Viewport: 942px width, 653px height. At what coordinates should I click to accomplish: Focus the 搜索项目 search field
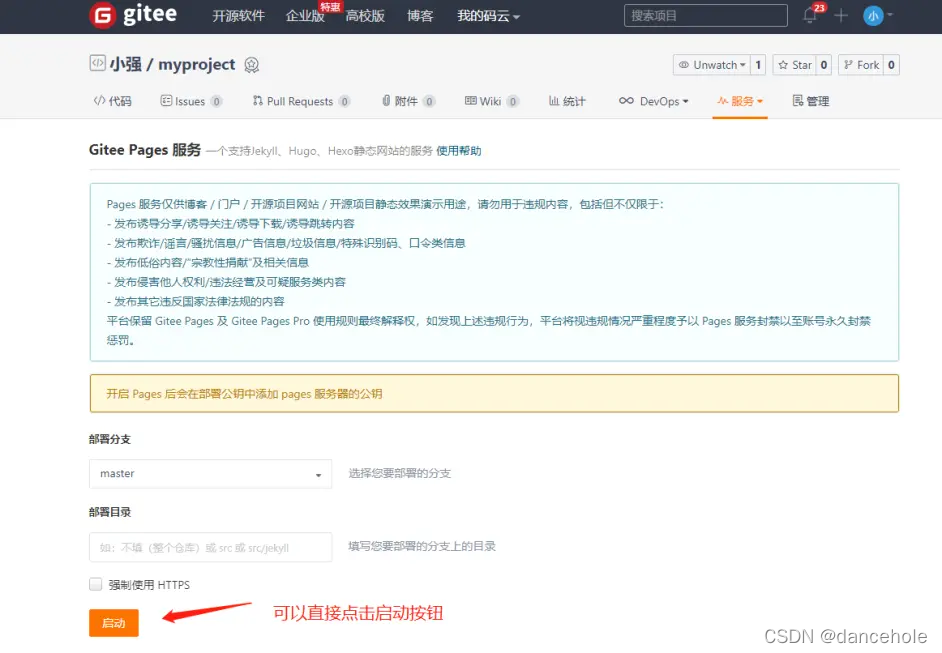[705, 16]
